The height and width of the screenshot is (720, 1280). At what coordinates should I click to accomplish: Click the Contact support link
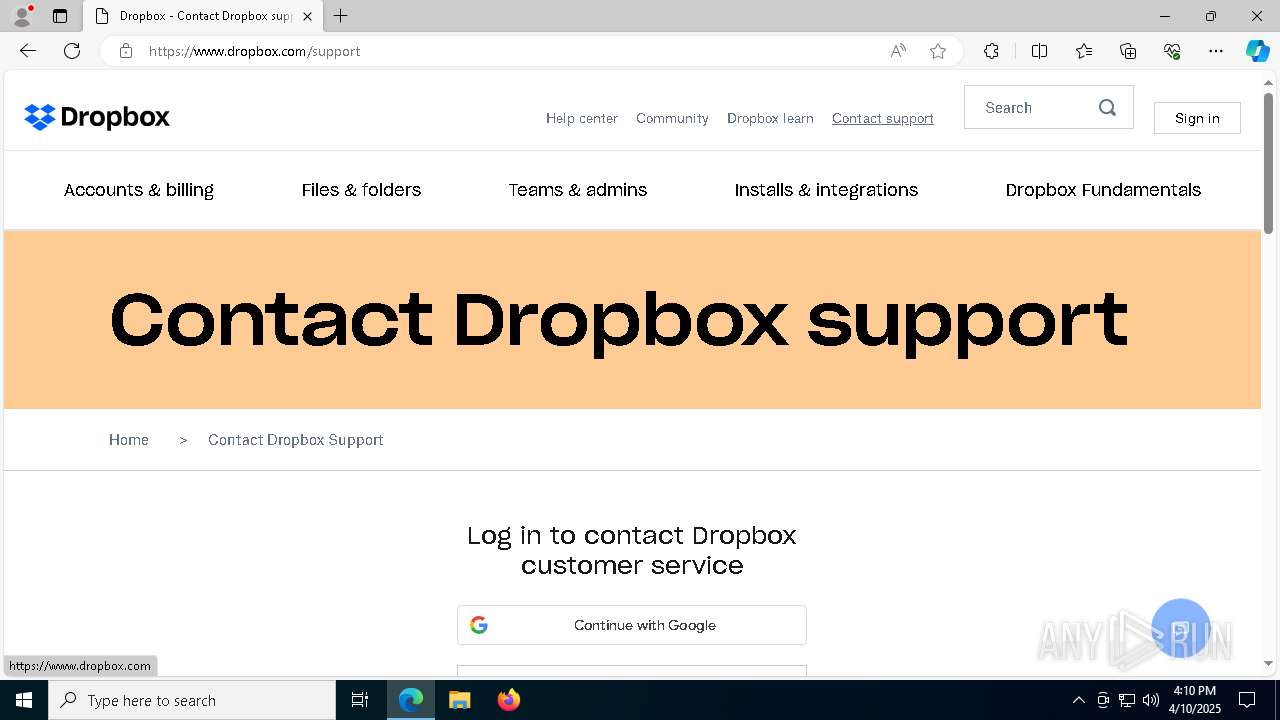[x=883, y=118]
